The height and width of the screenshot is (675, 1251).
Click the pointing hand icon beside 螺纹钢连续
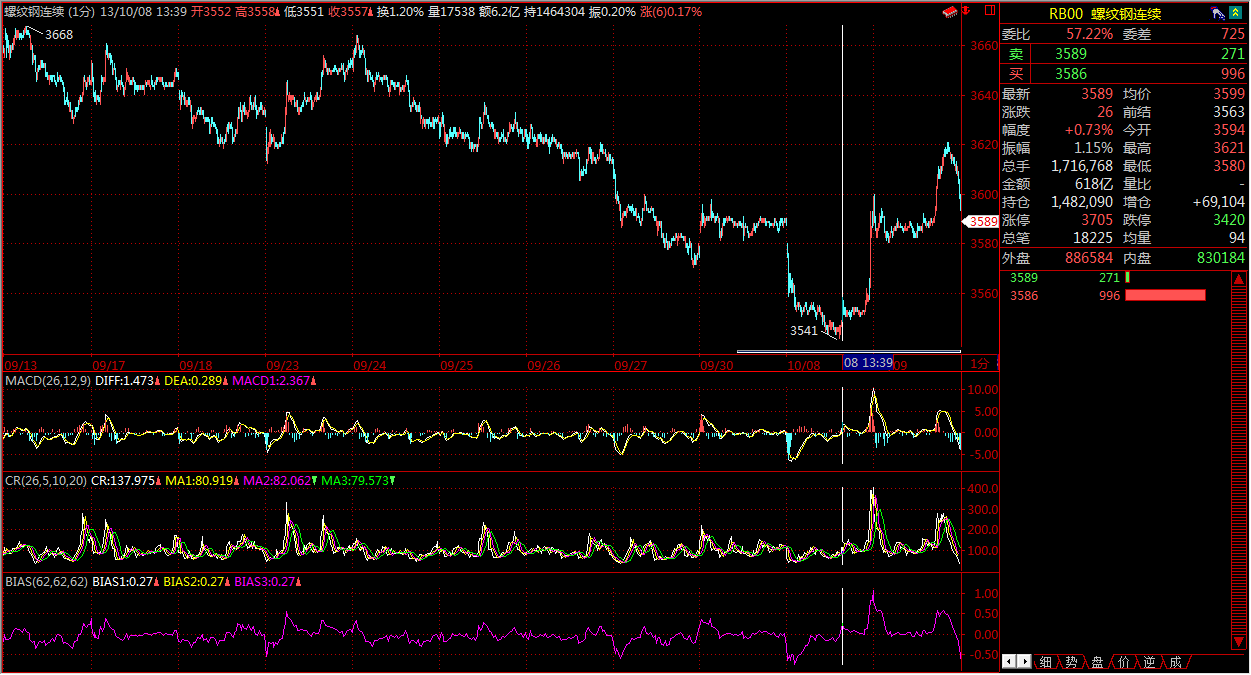tap(1217, 14)
